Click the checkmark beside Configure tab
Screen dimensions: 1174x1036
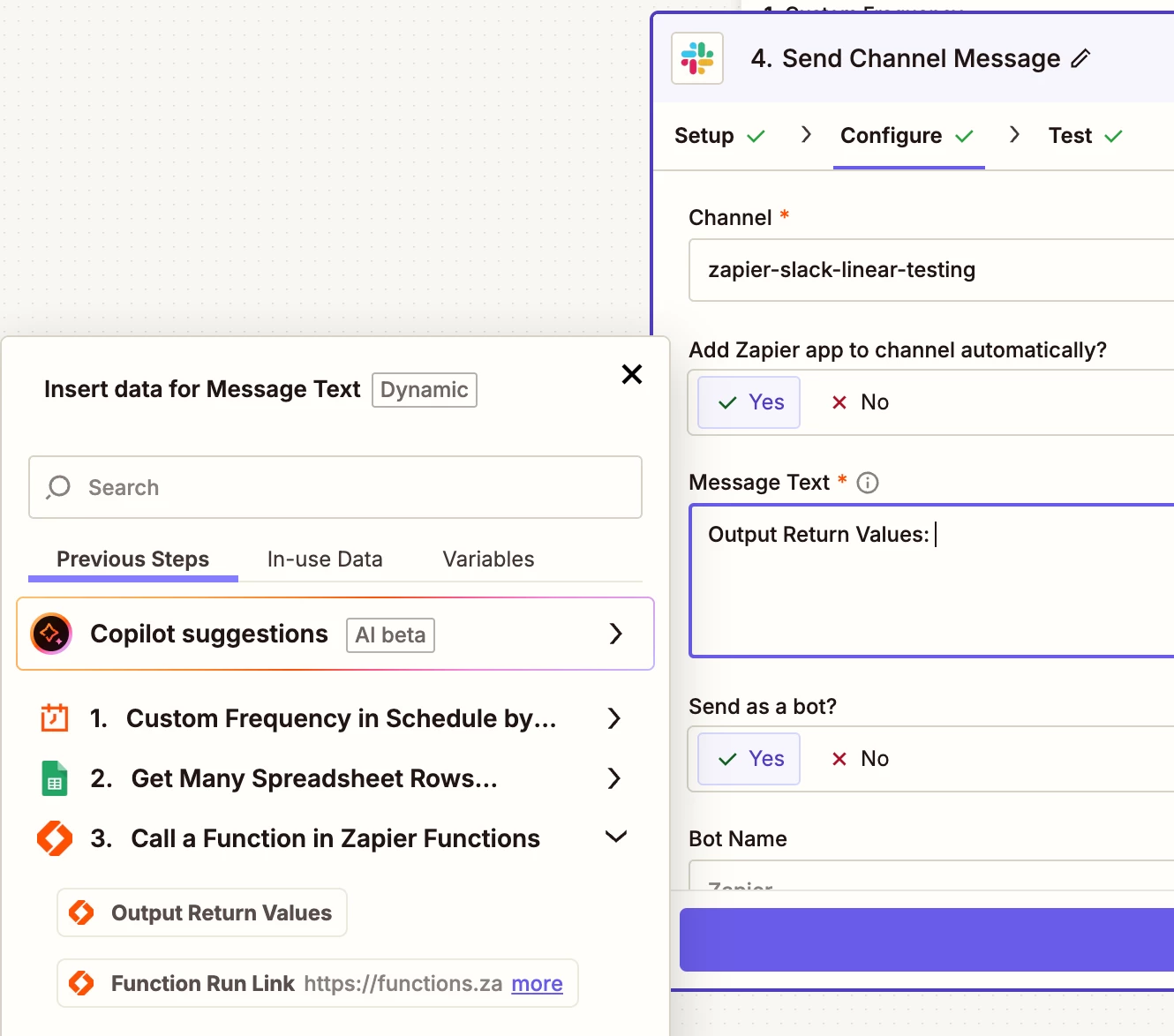click(964, 136)
